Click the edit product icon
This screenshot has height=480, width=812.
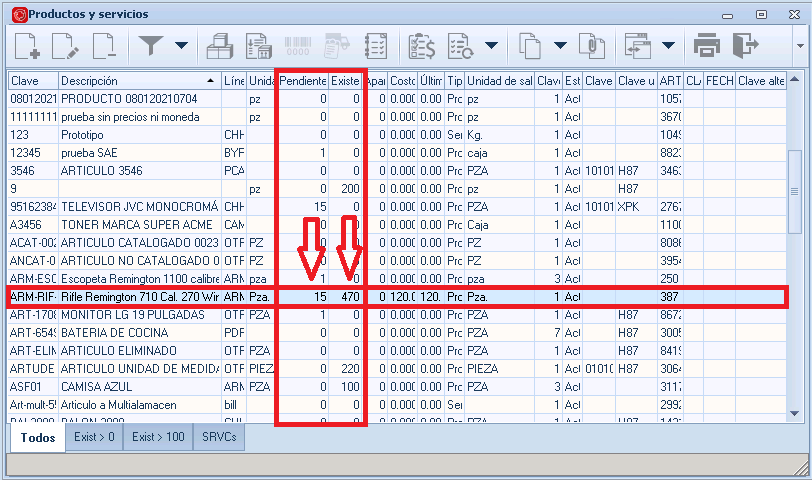65,45
